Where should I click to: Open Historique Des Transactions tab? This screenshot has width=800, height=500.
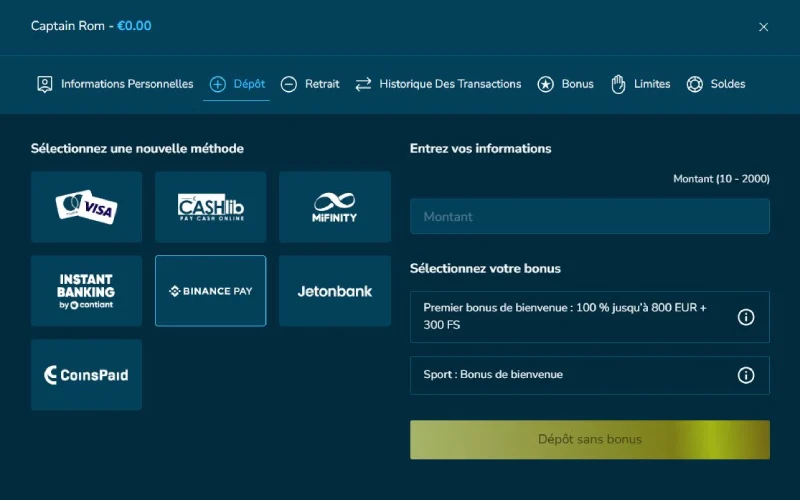[x=438, y=84]
